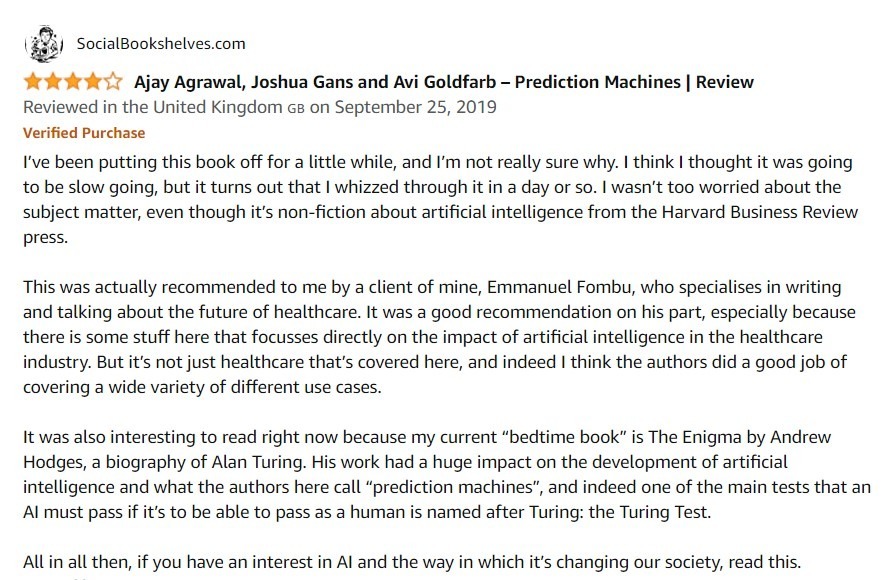Click the words Harvard Business Review
The image size is (887, 580).
[x=760, y=212]
